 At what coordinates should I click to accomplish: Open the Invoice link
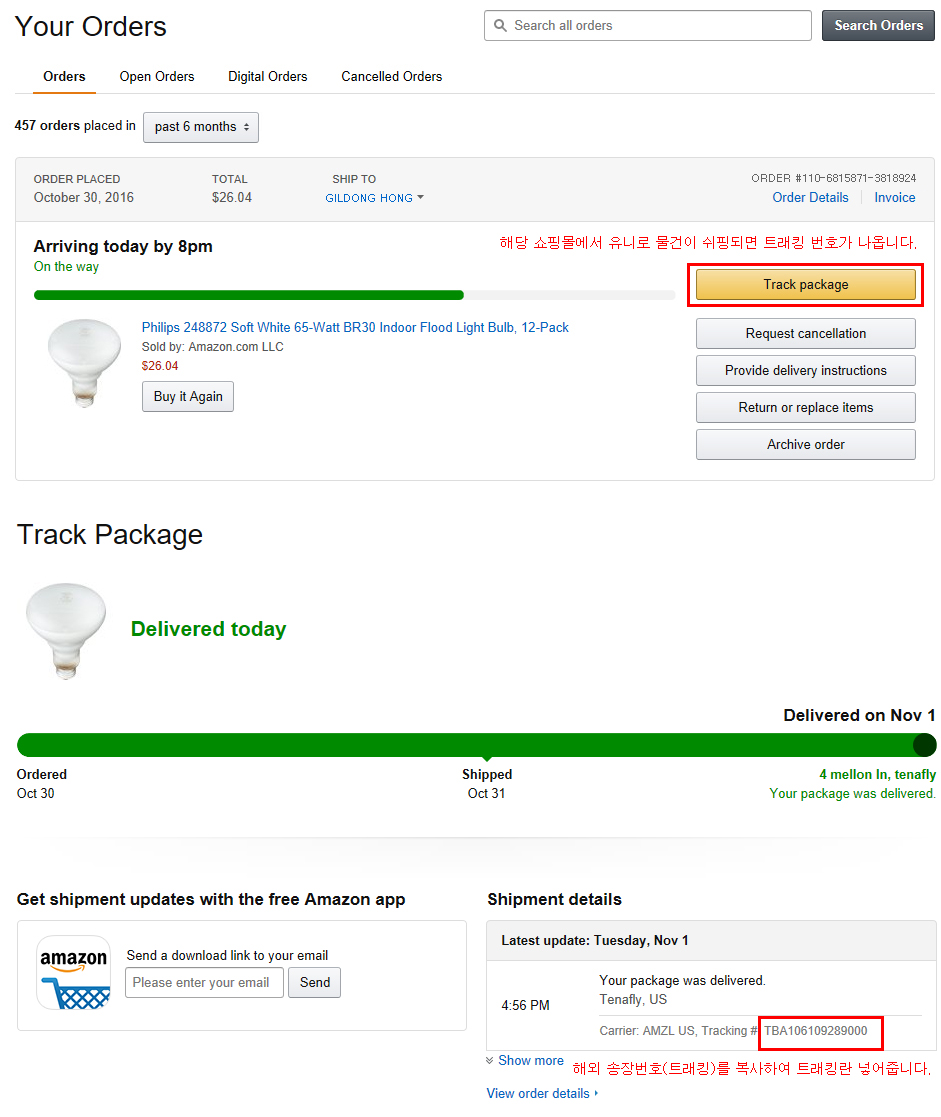[x=895, y=197]
